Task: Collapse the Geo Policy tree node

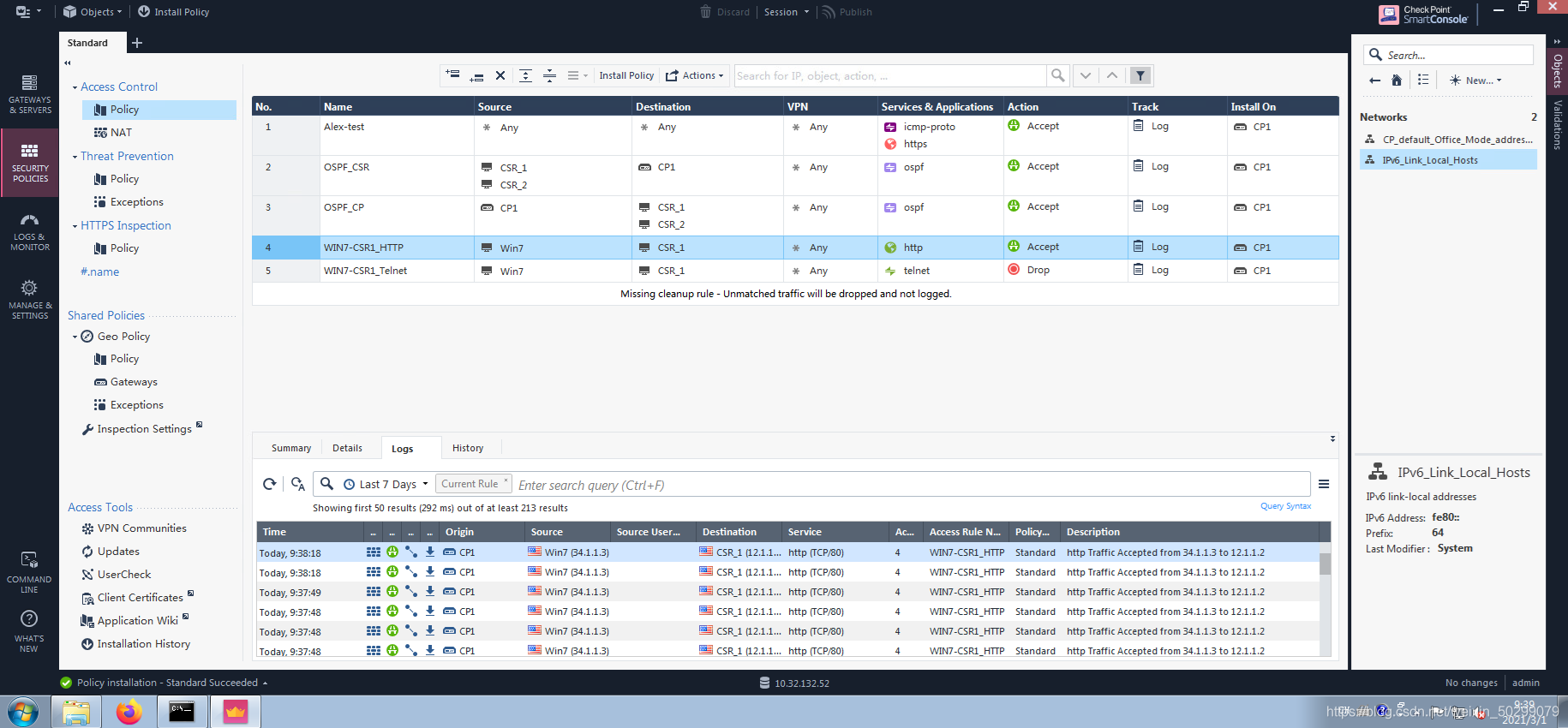Action: [x=75, y=337]
